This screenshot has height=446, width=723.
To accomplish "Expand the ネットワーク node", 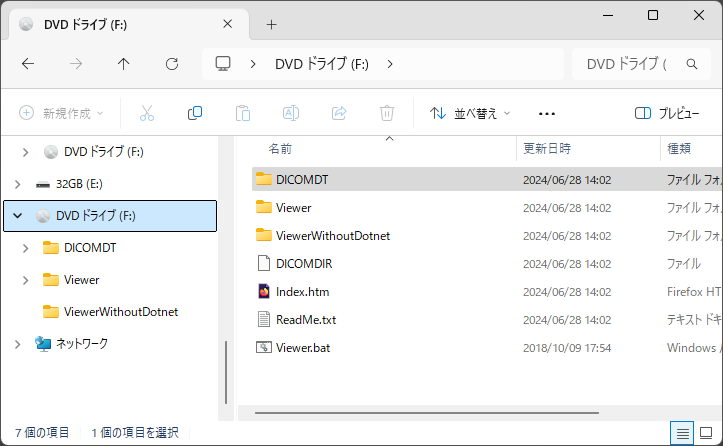I will point(18,344).
